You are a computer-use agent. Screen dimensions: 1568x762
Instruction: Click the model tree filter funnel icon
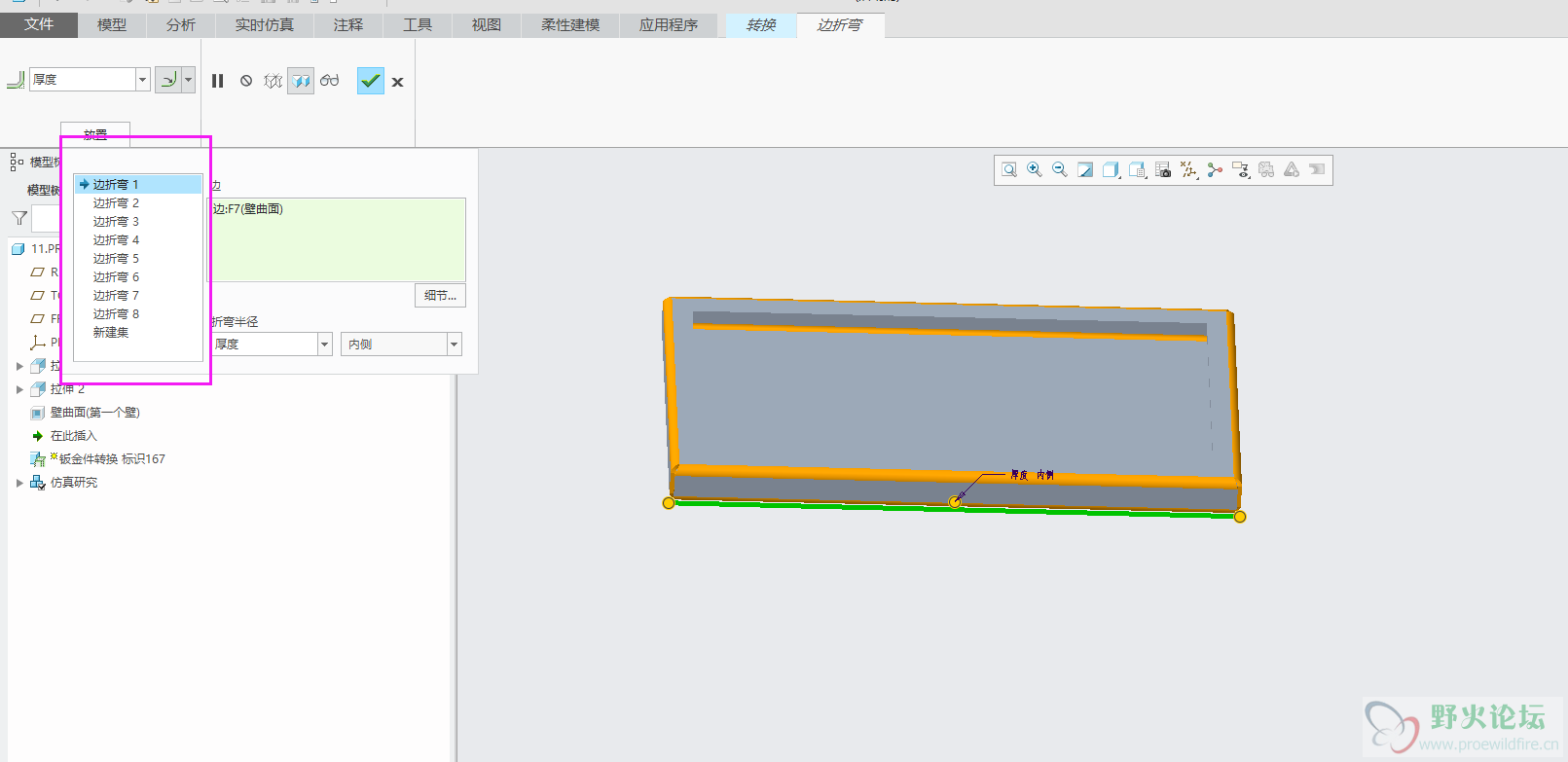click(x=19, y=218)
